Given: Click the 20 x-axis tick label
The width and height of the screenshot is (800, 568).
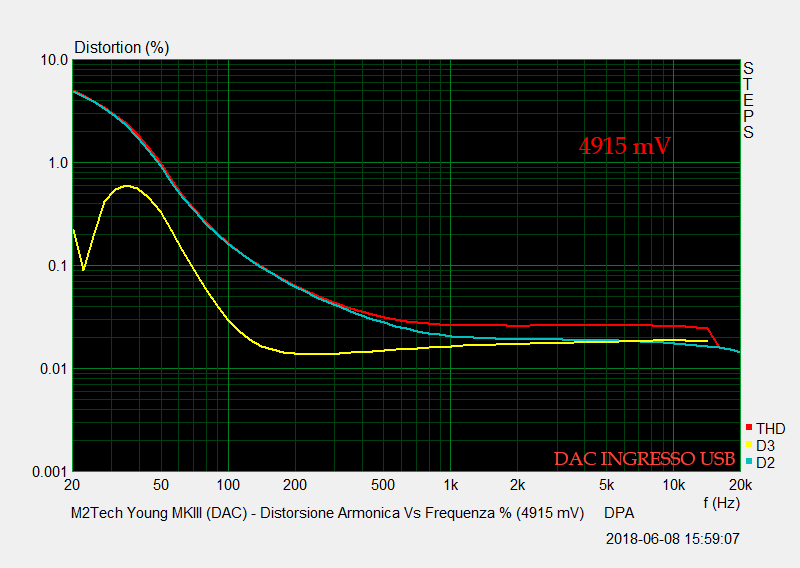Looking at the screenshot, I should [x=72, y=485].
